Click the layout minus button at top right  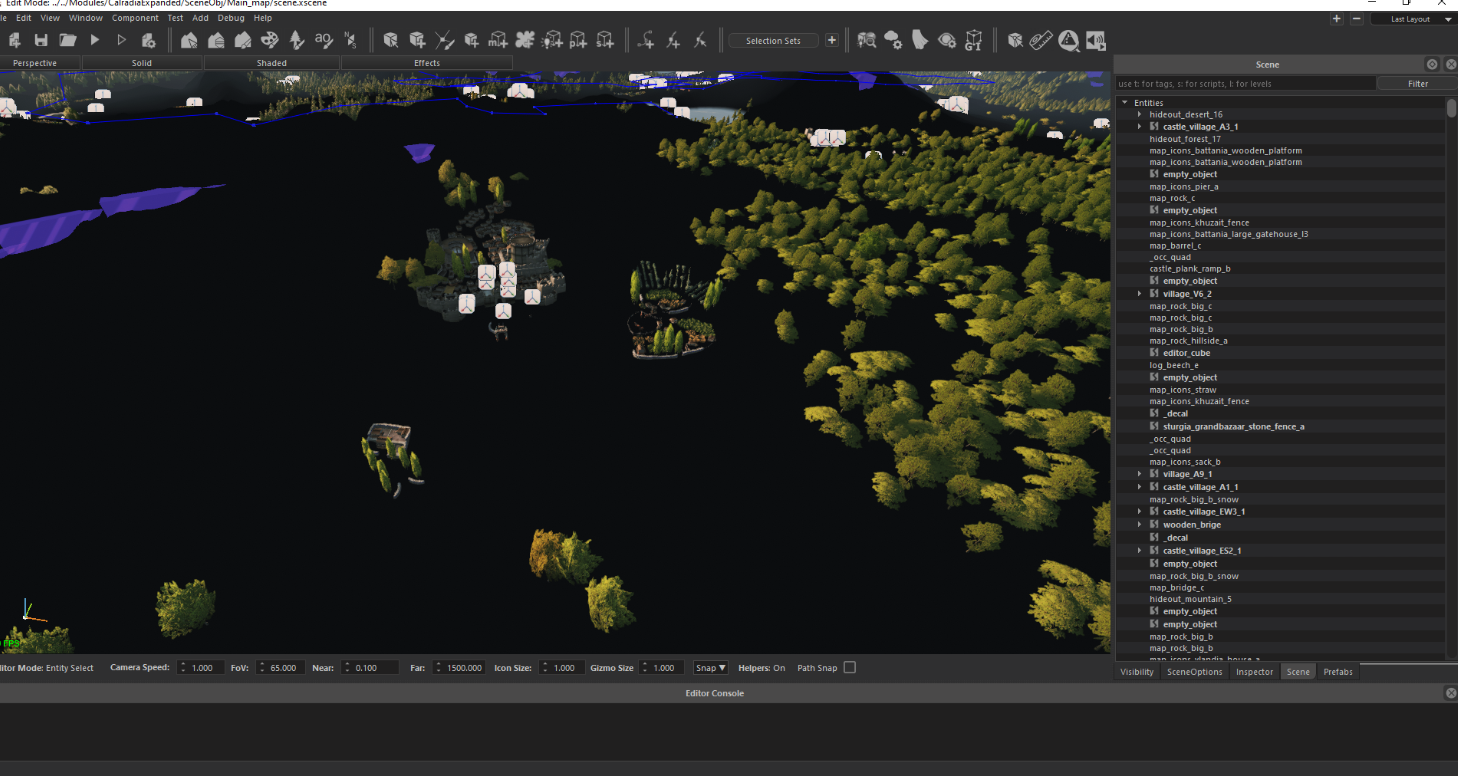click(1356, 19)
